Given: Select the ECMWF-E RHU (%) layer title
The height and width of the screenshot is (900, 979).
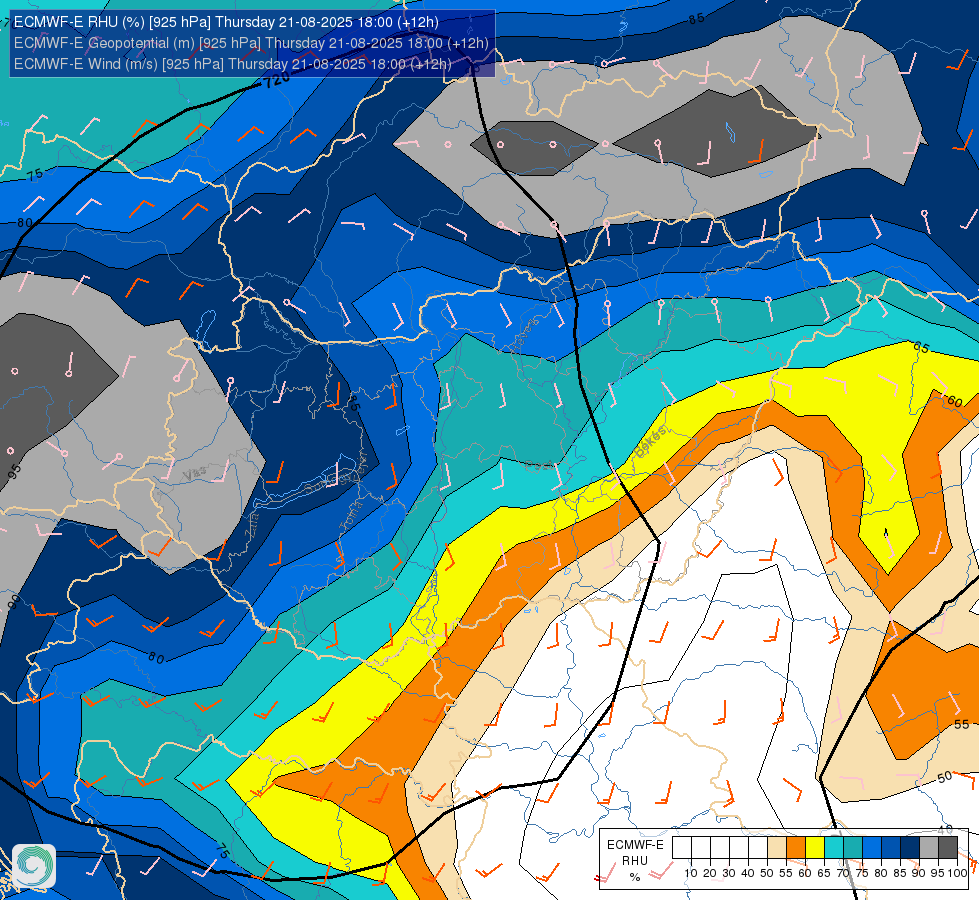Looking at the screenshot, I should tap(226, 22).
